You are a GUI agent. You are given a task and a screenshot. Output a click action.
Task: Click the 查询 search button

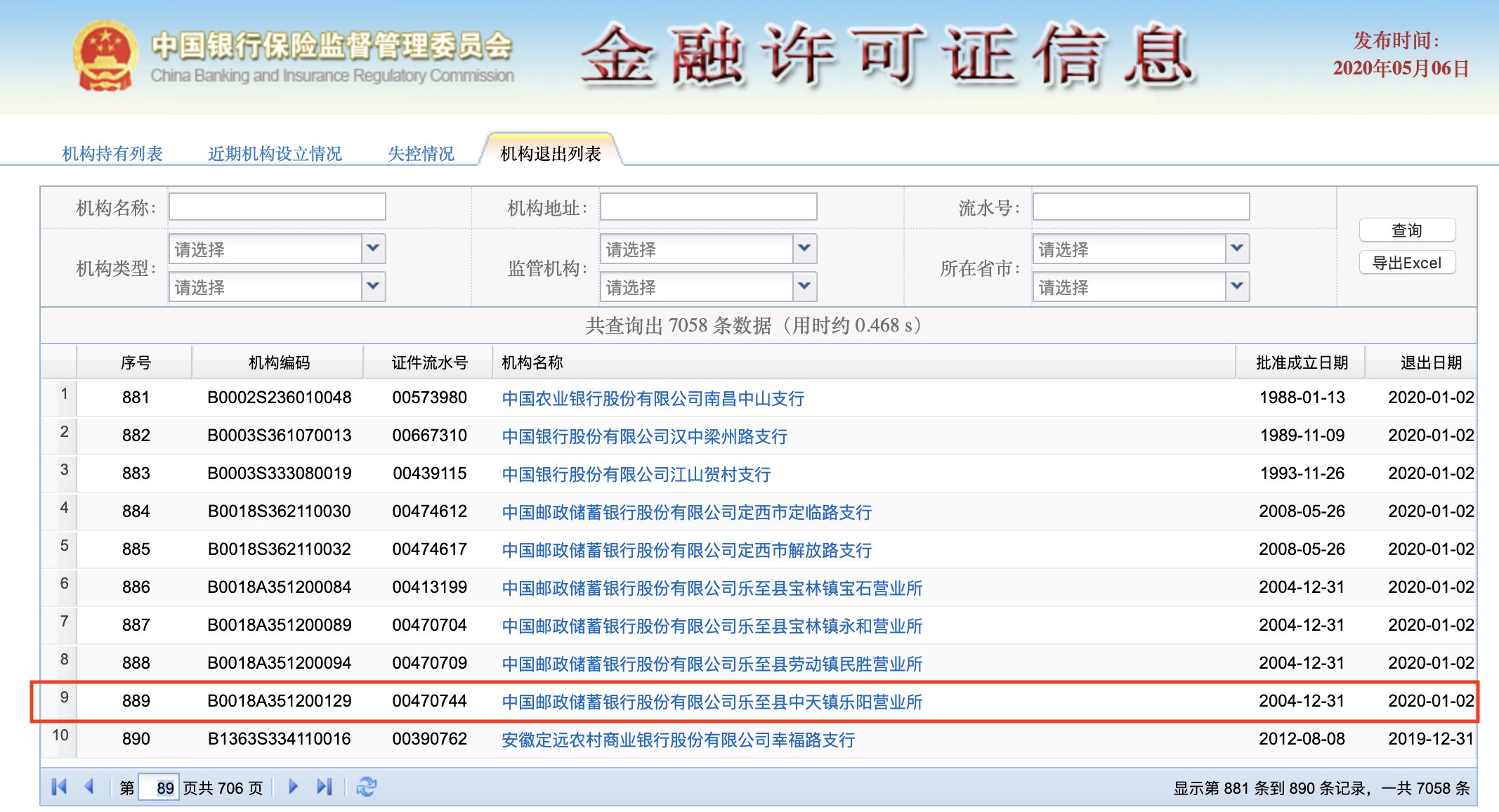click(x=1407, y=230)
